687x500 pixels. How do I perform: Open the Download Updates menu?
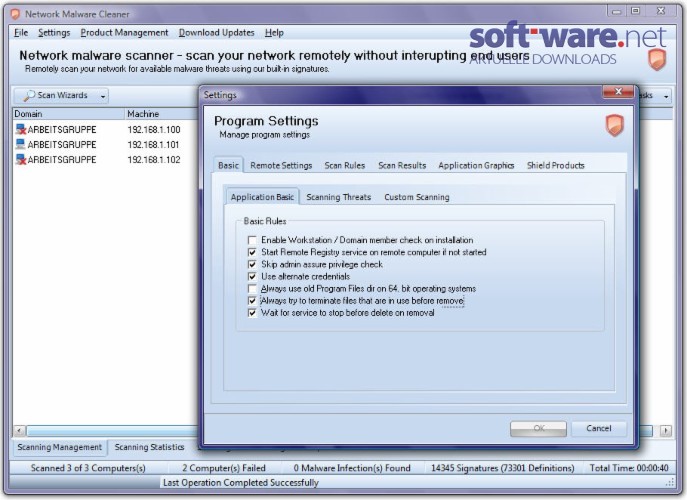coord(216,33)
